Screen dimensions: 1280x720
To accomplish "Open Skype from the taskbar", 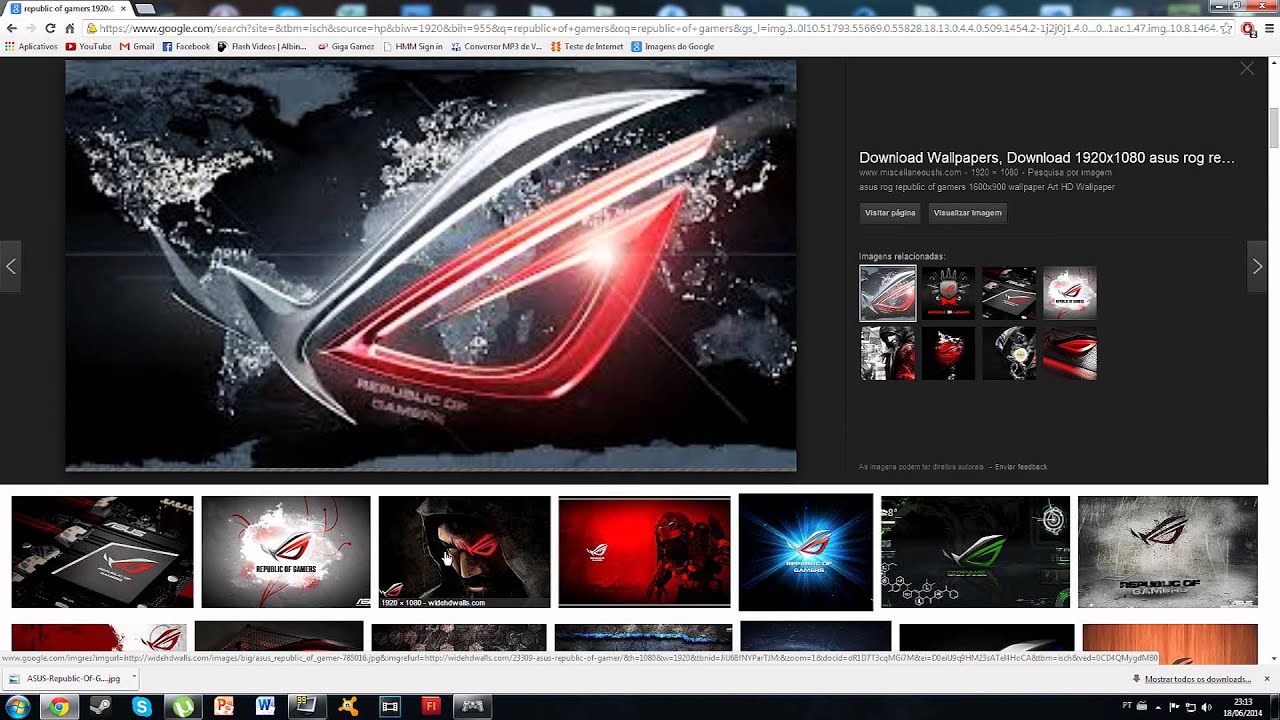I will pos(142,707).
